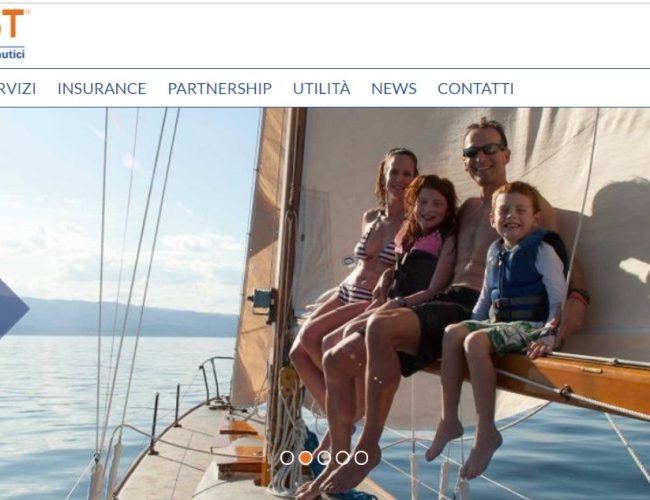Image resolution: width=650 pixels, height=500 pixels.
Task: Switch to the third slide dot
Action: [x=324, y=458]
